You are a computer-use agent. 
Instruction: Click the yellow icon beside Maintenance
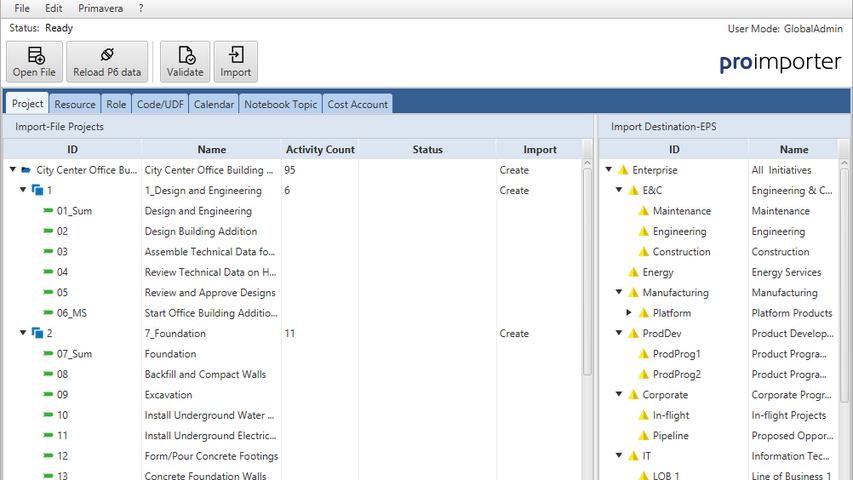click(643, 211)
